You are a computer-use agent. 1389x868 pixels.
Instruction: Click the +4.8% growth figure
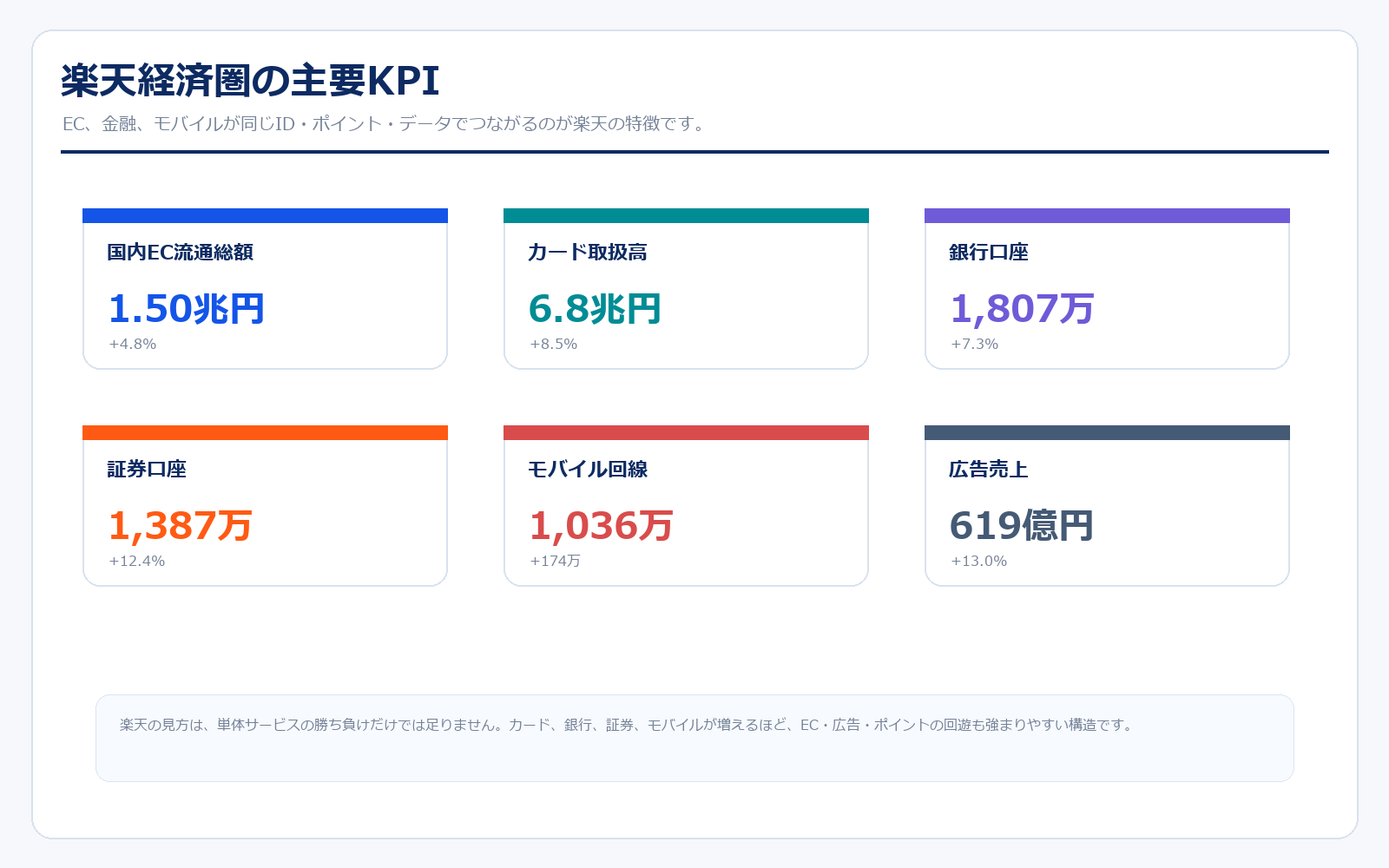coord(133,344)
